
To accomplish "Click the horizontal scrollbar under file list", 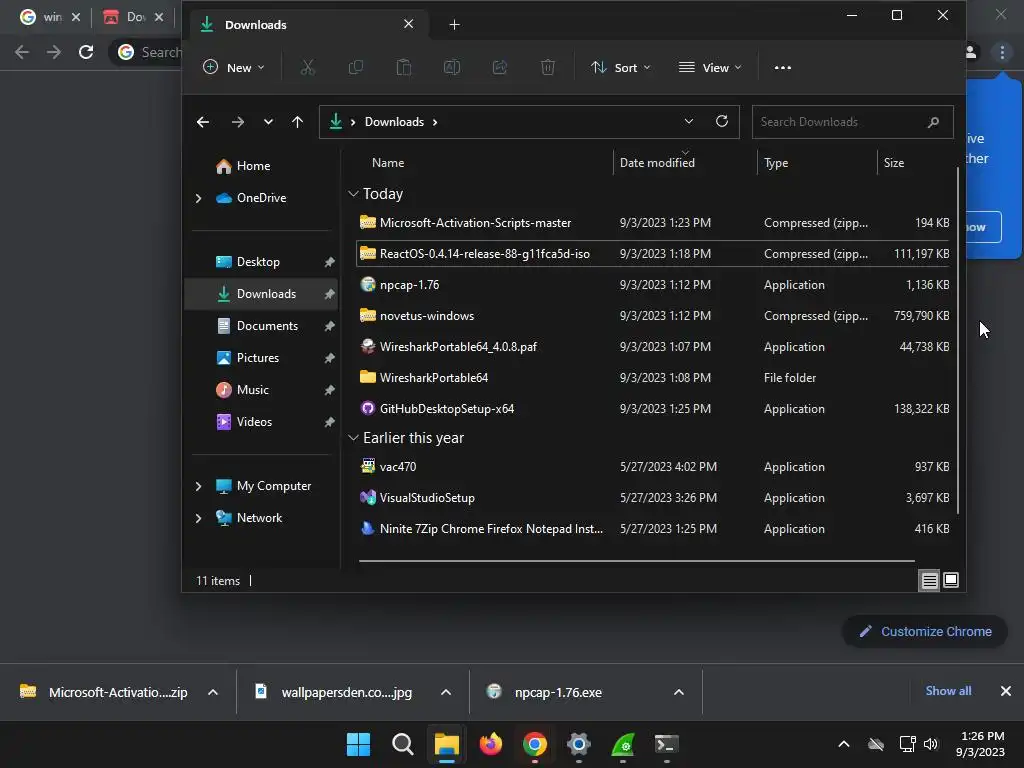I will [637, 560].
